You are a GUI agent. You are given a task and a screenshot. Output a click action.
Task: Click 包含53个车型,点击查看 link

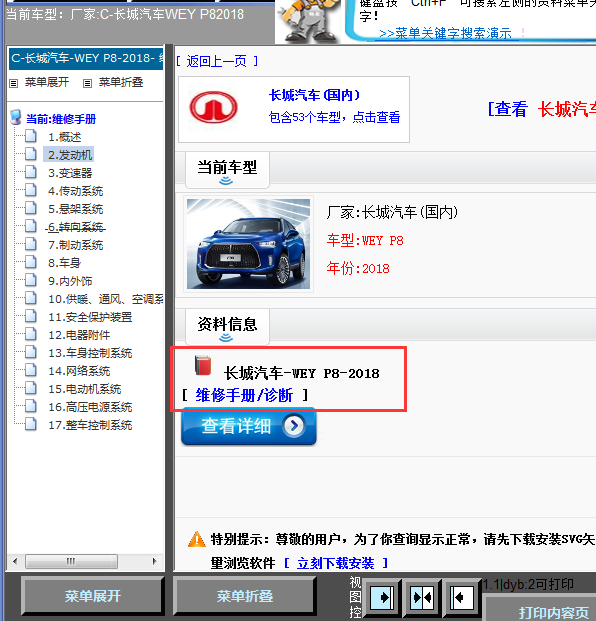[x=335, y=117]
